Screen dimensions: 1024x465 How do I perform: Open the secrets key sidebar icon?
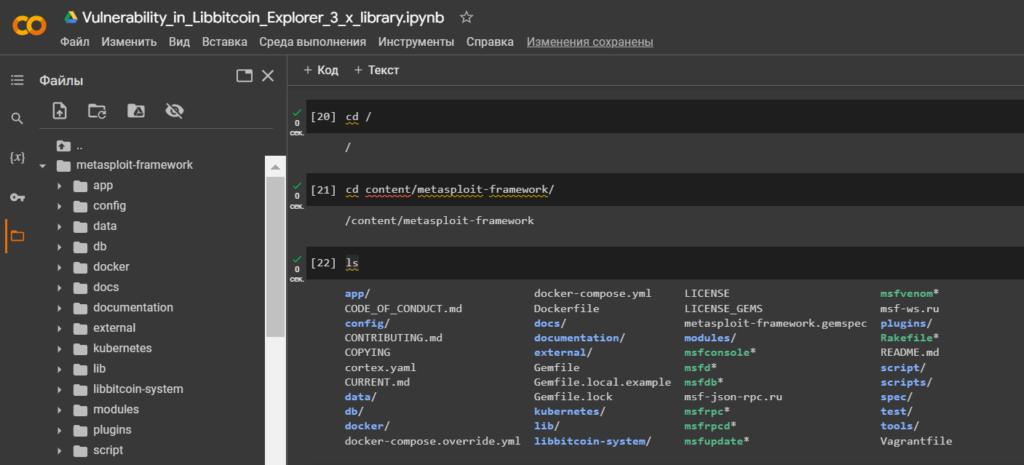click(x=17, y=197)
